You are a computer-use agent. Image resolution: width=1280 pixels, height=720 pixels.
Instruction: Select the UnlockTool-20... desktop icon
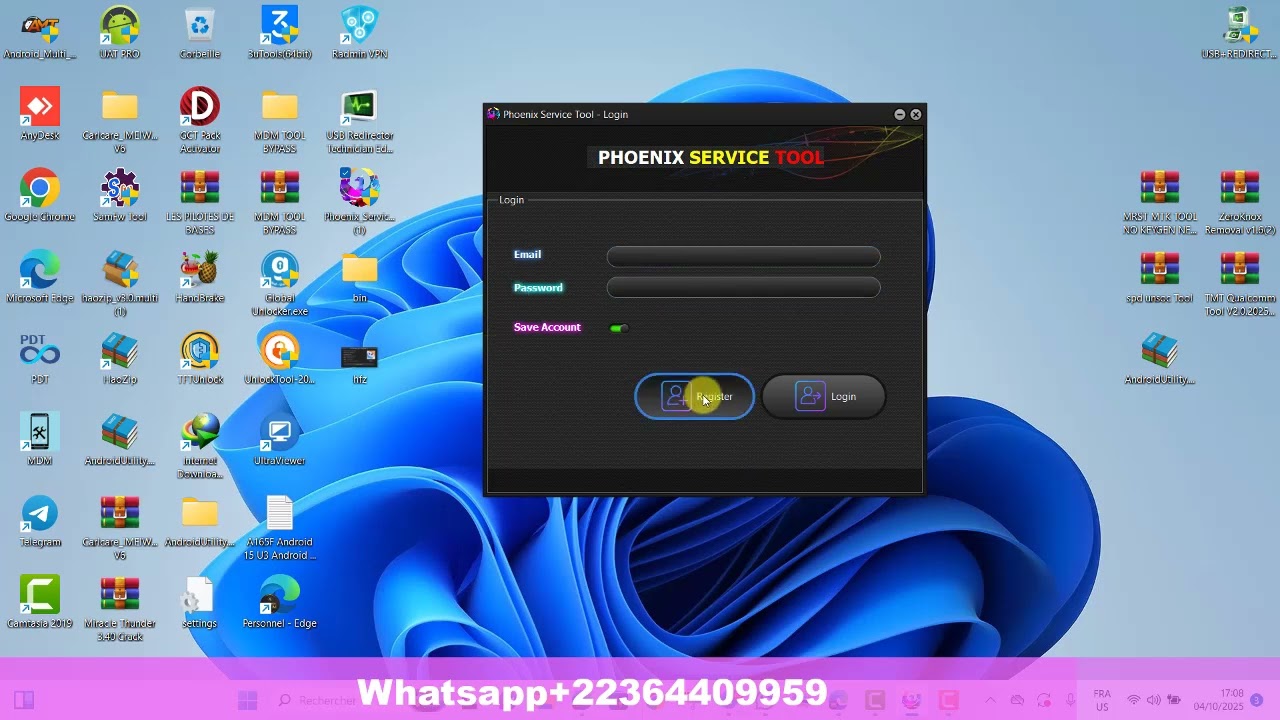280,358
